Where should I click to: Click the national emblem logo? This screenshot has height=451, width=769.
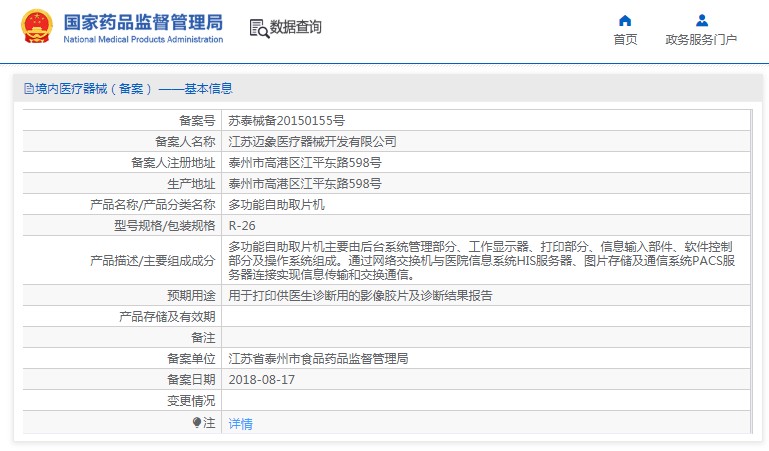coord(37,26)
